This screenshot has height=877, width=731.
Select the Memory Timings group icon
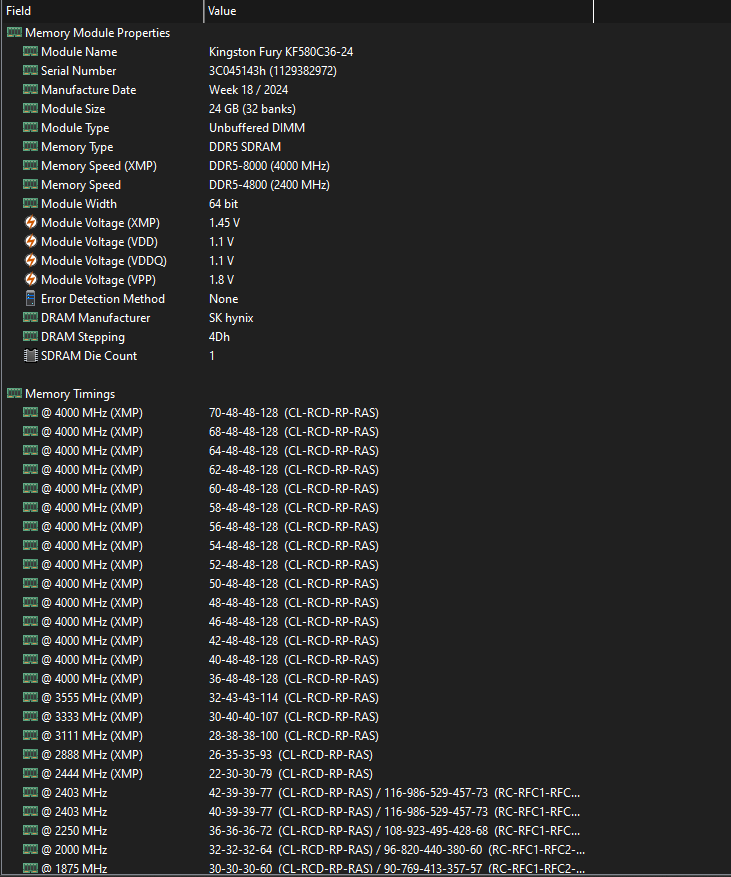[x=14, y=393]
